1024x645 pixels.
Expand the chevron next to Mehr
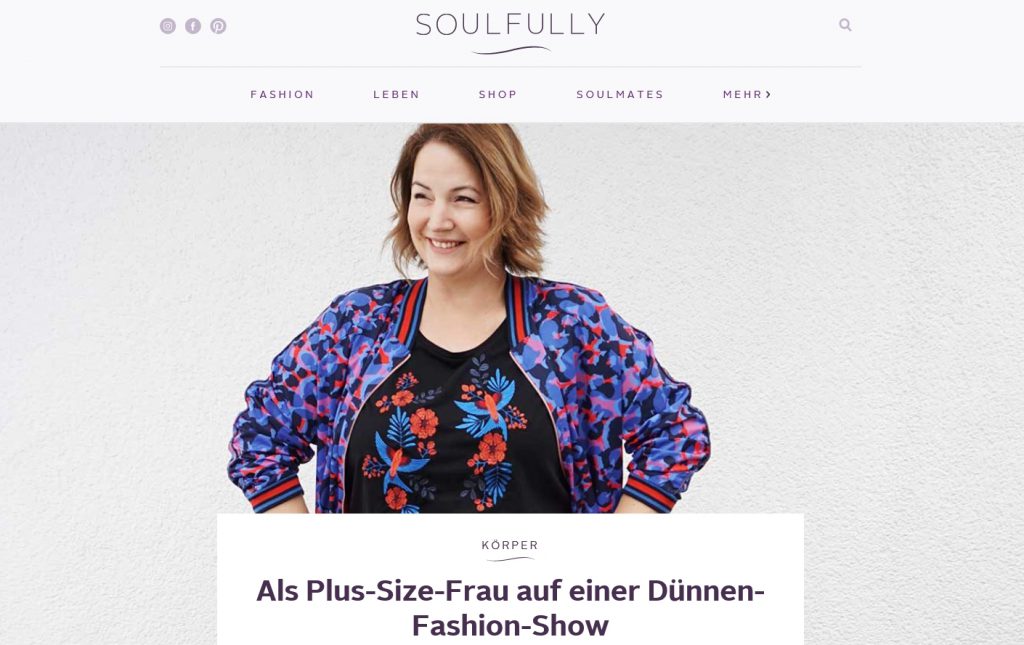[769, 95]
